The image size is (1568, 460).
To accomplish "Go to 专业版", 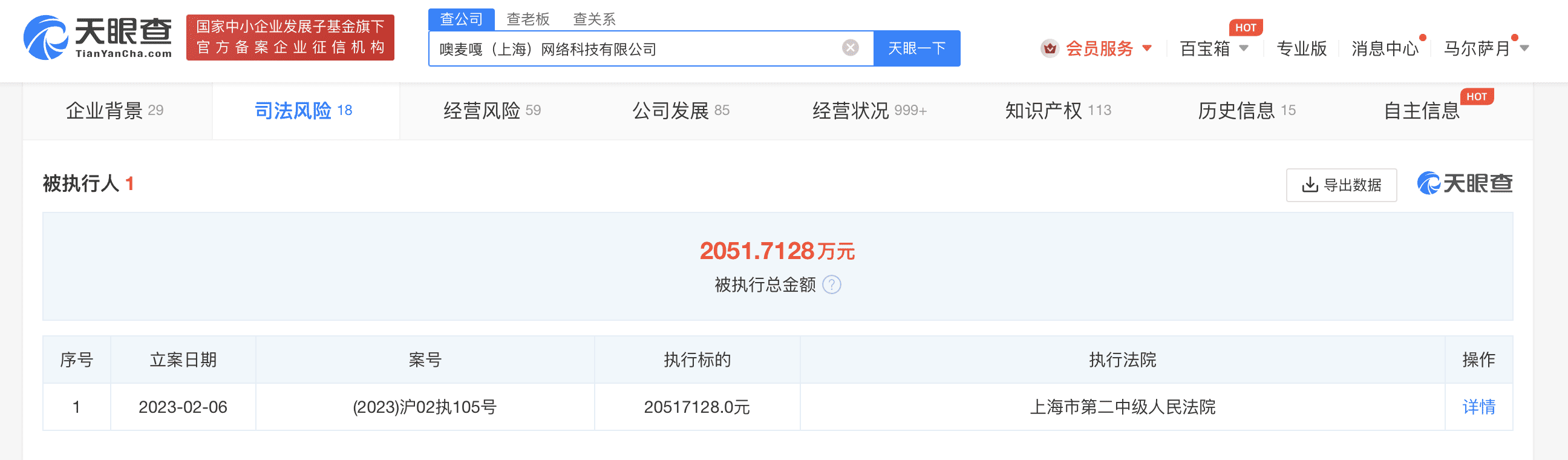I will coord(1301,48).
